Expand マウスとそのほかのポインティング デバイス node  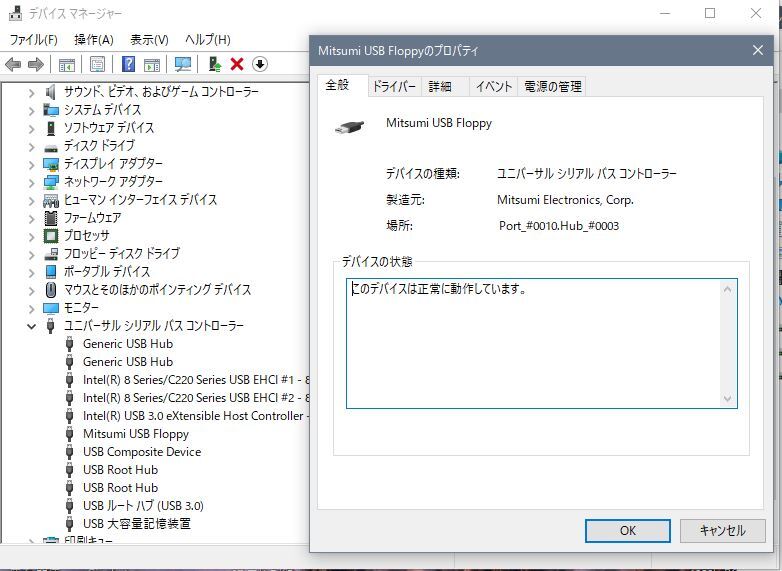coord(31,291)
